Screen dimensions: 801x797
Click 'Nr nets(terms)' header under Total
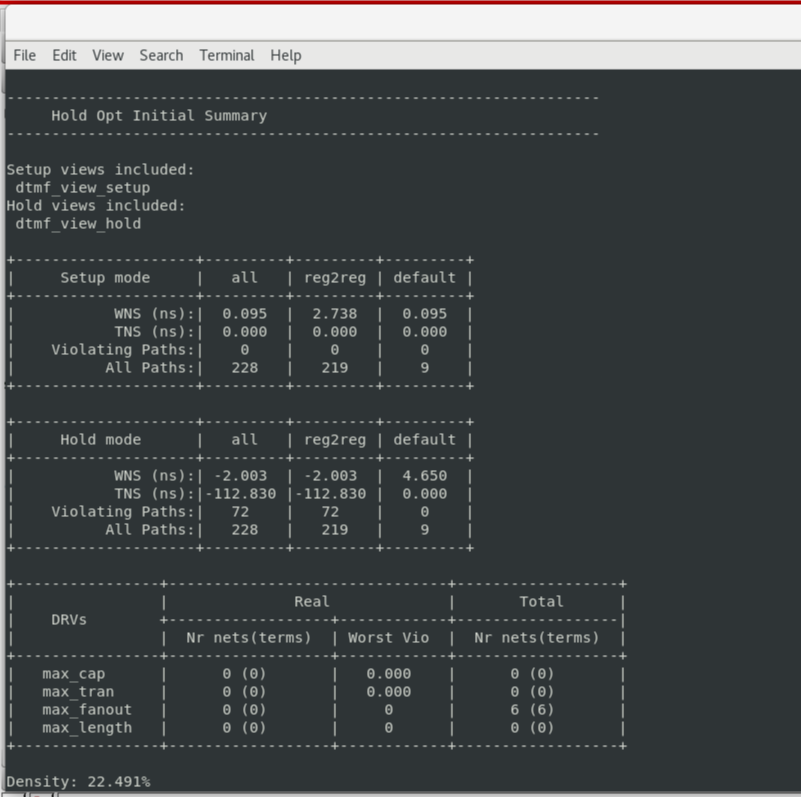click(x=537, y=638)
